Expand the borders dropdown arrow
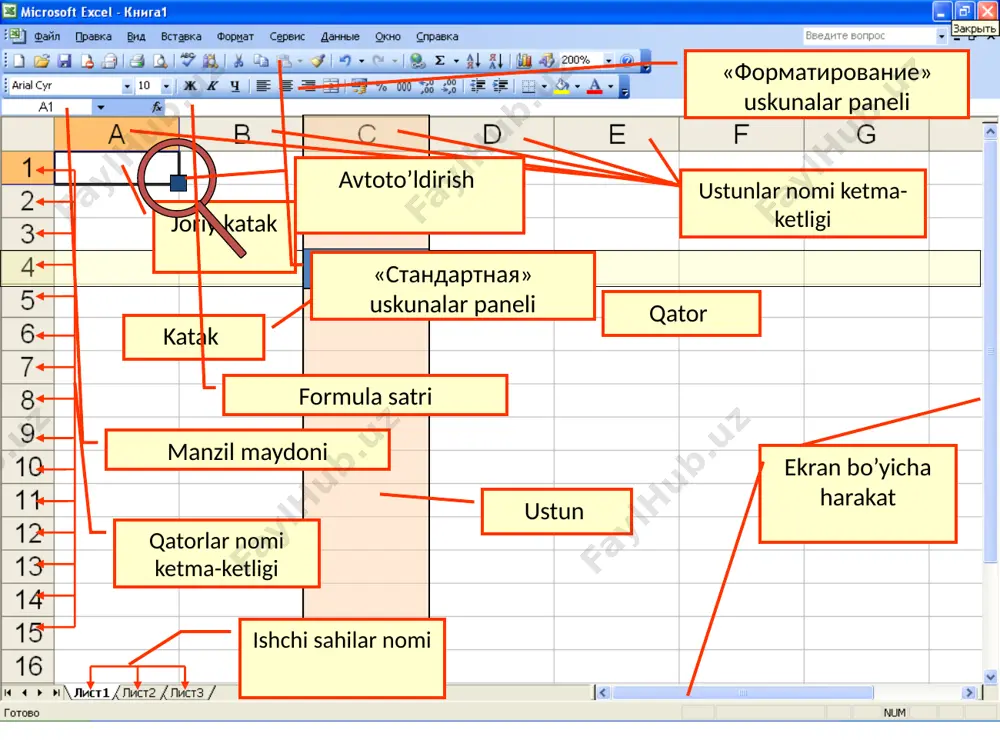This screenshot has height=750, width=1000. (544, 86)
